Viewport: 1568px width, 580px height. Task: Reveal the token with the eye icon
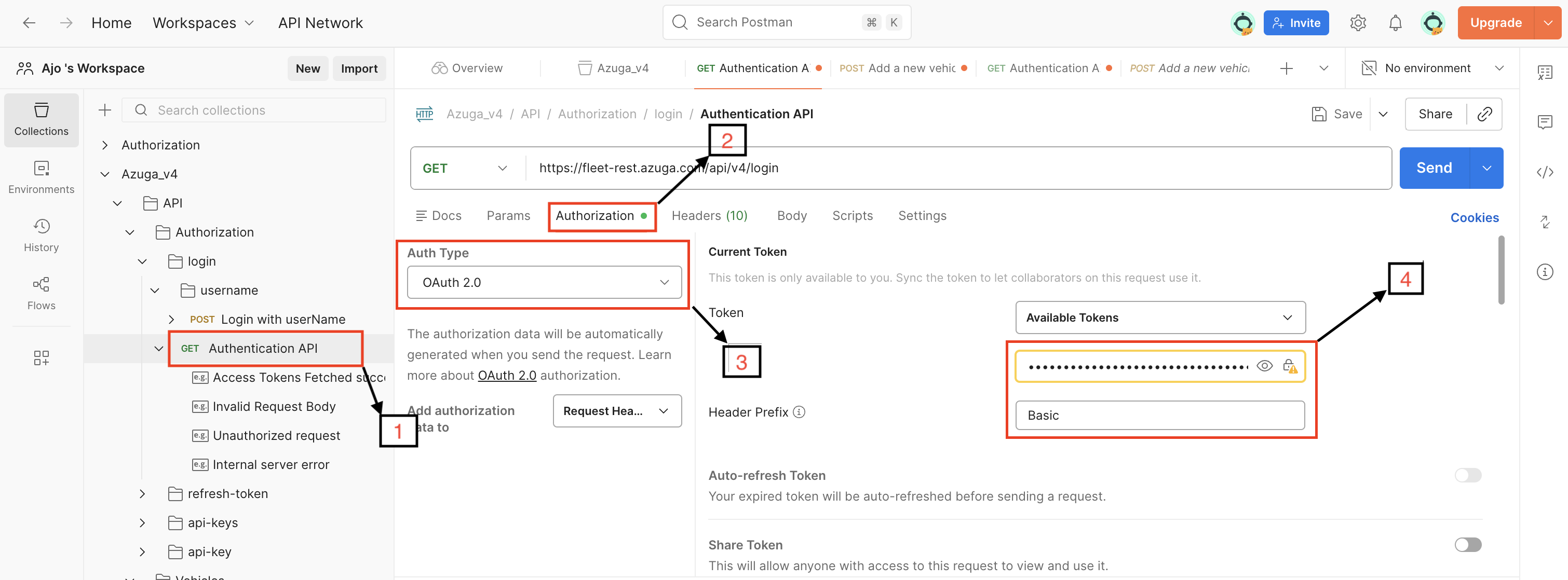click(1264, 366)
